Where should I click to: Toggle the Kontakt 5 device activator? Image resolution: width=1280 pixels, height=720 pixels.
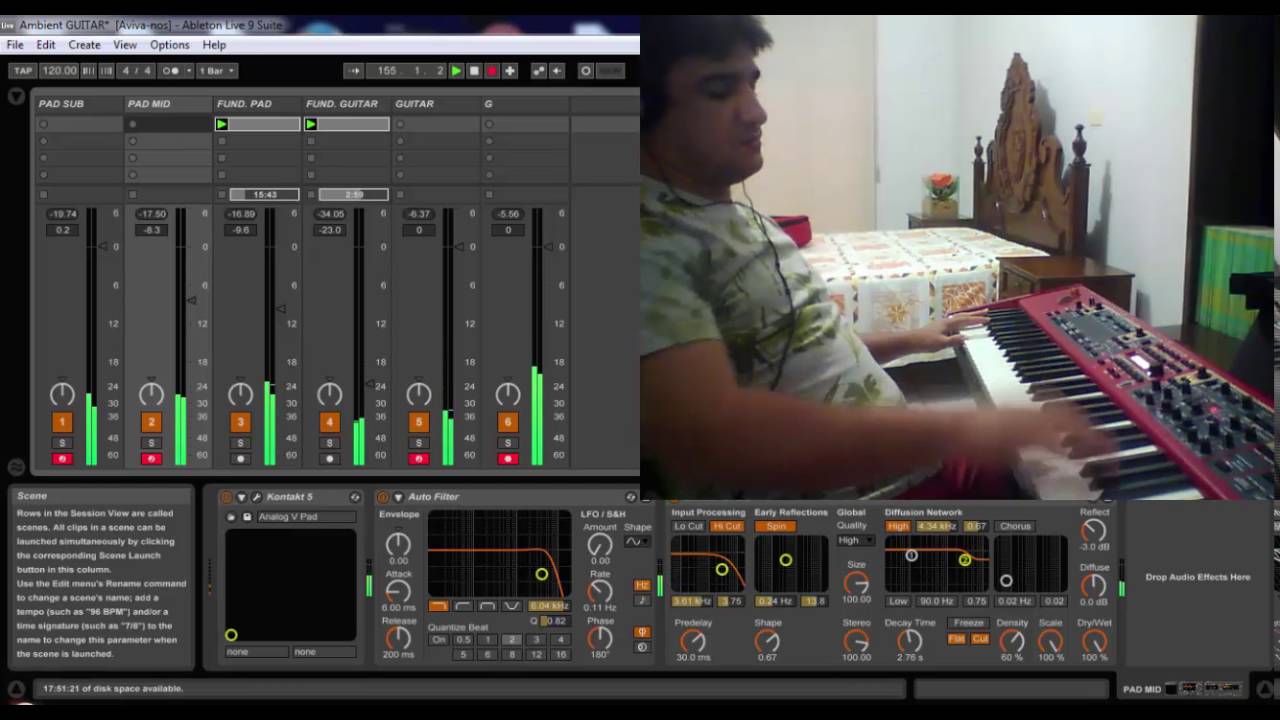click(x=226, y=497)
